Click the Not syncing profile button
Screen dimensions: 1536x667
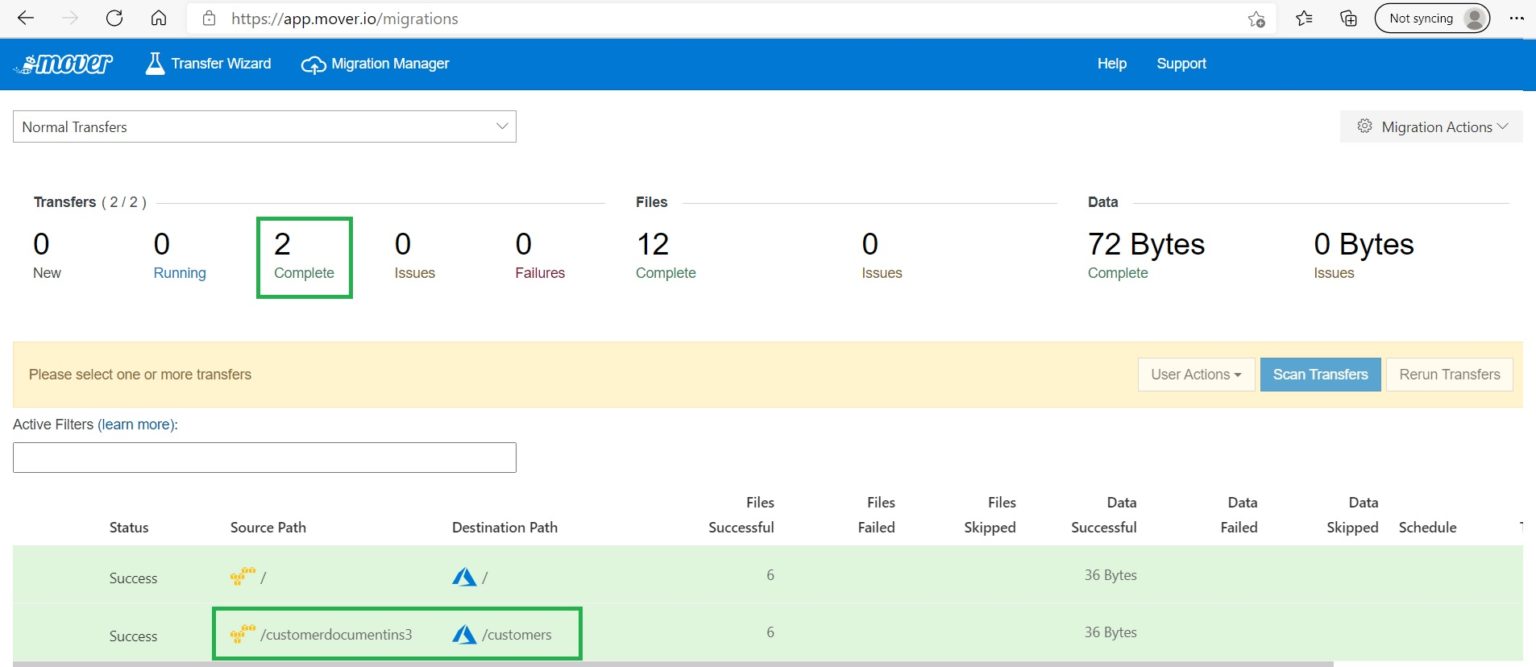pyautogui.click(x=1432, y=18)
